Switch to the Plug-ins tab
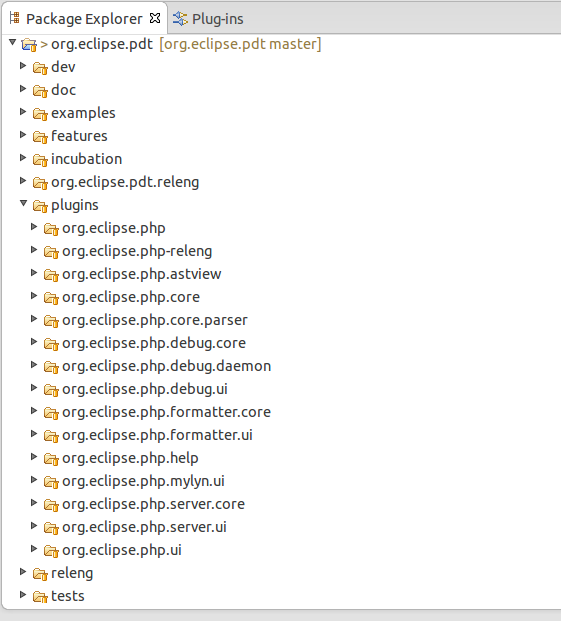 [x=208, y=19]
